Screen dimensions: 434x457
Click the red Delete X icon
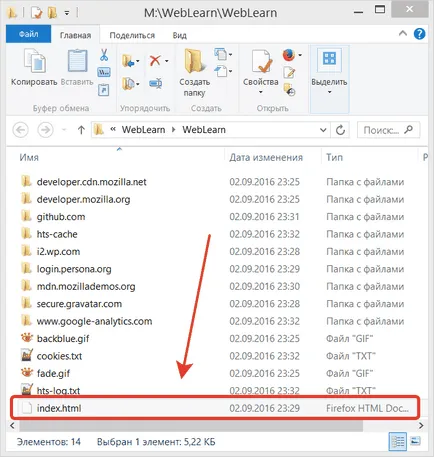155,61
